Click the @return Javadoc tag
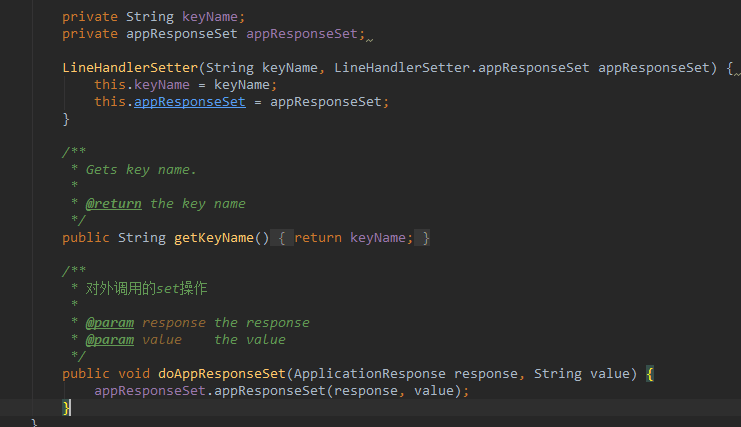Image resolution: width=741 pixels, height=427 pixels. [113, 203]
